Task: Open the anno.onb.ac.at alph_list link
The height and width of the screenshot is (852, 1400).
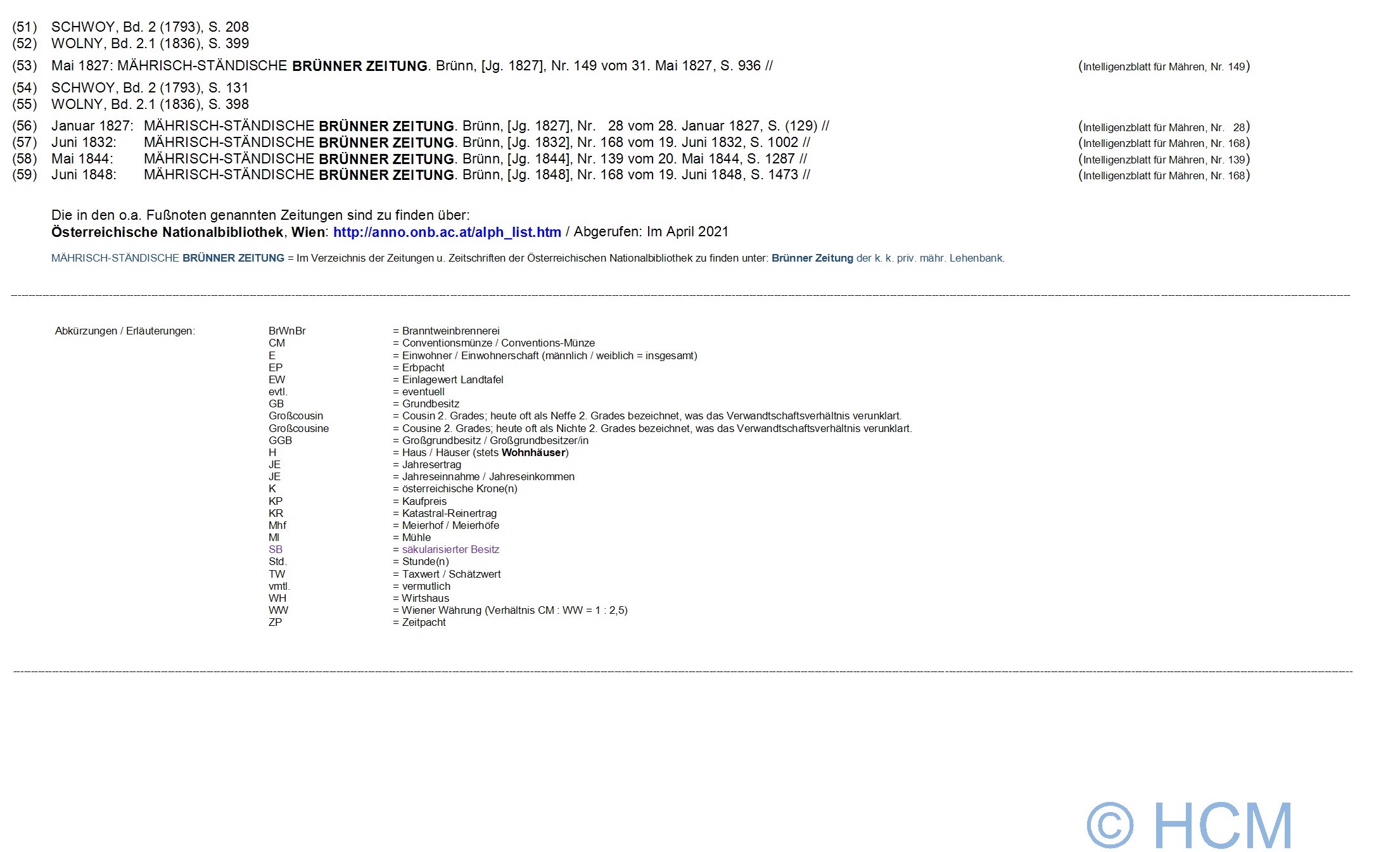Action: click(x=447, y=232)
